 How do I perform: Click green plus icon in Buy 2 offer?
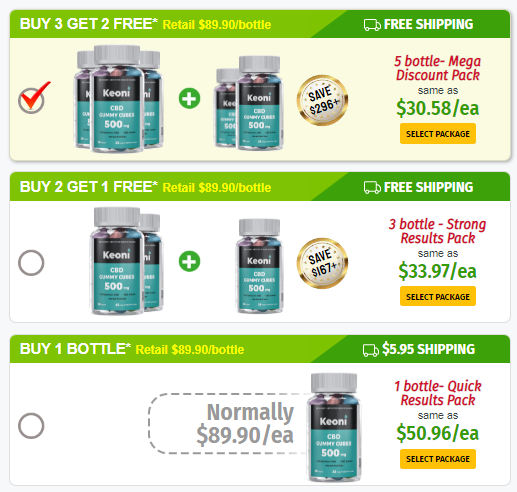[189, 261]
